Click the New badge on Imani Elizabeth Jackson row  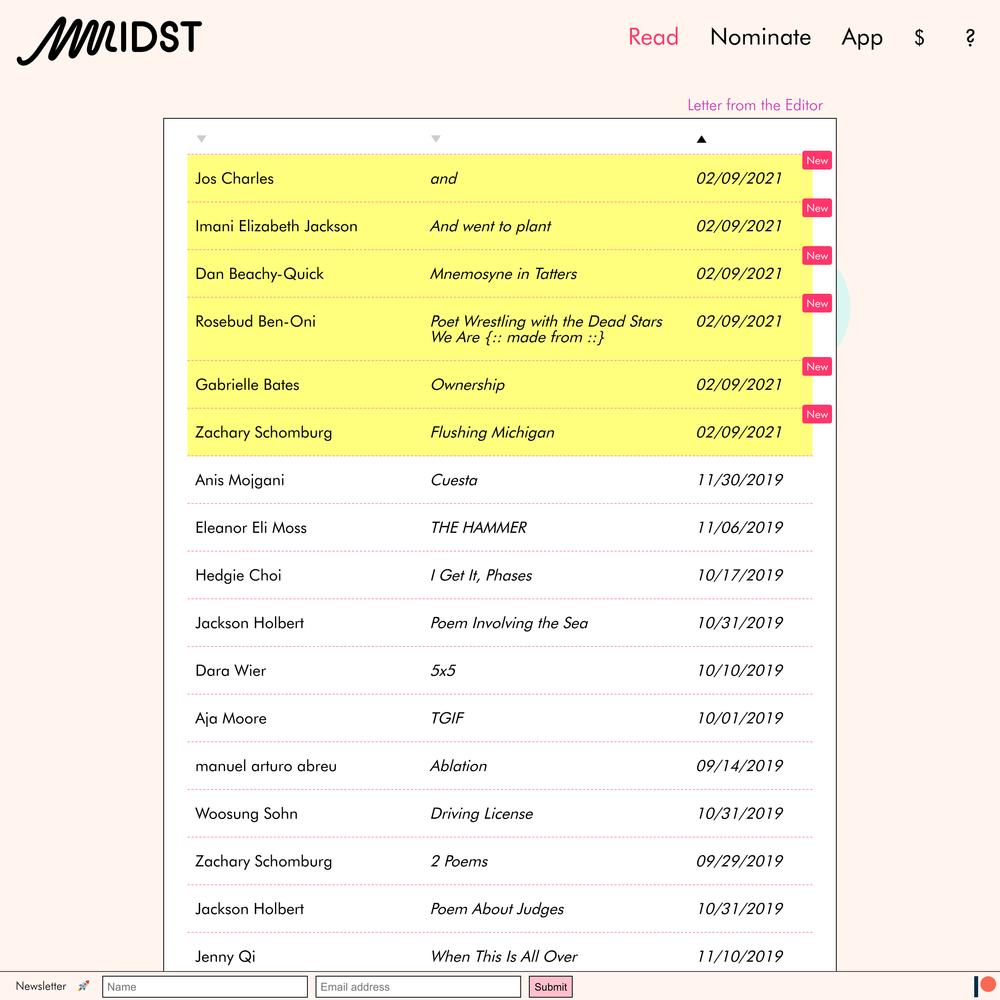click(x=817, y=208)
